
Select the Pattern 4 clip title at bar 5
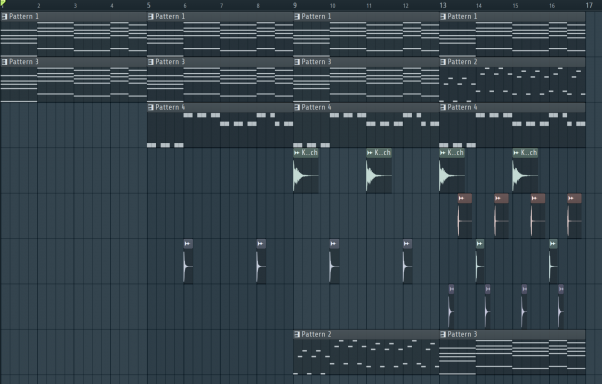click(x=170, y=107)
